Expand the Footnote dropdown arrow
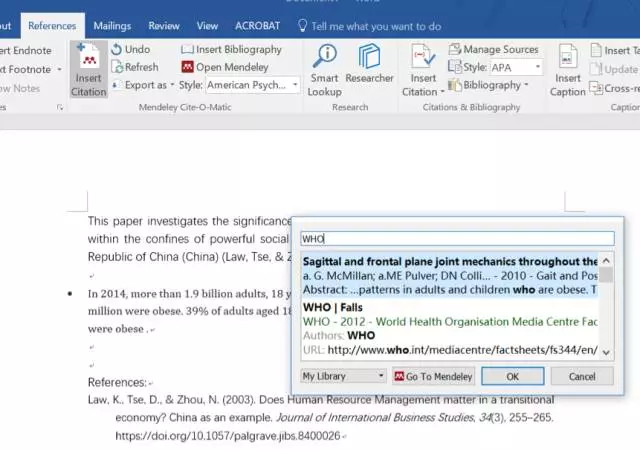Screen dimensions: 640x450 pyautogui.click(x=60, y=69)
